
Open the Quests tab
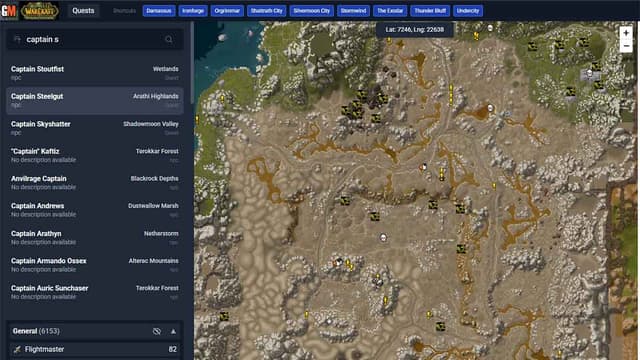pos(83,11)
